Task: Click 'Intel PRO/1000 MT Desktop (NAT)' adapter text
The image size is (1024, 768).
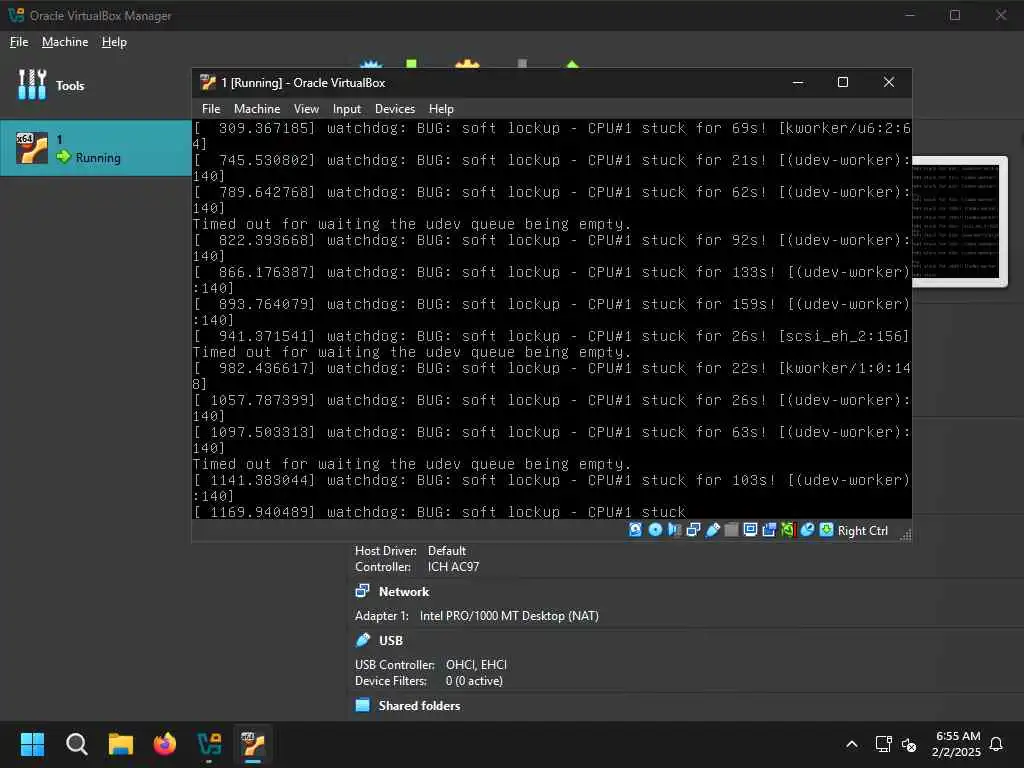Action: click(509, 616)
